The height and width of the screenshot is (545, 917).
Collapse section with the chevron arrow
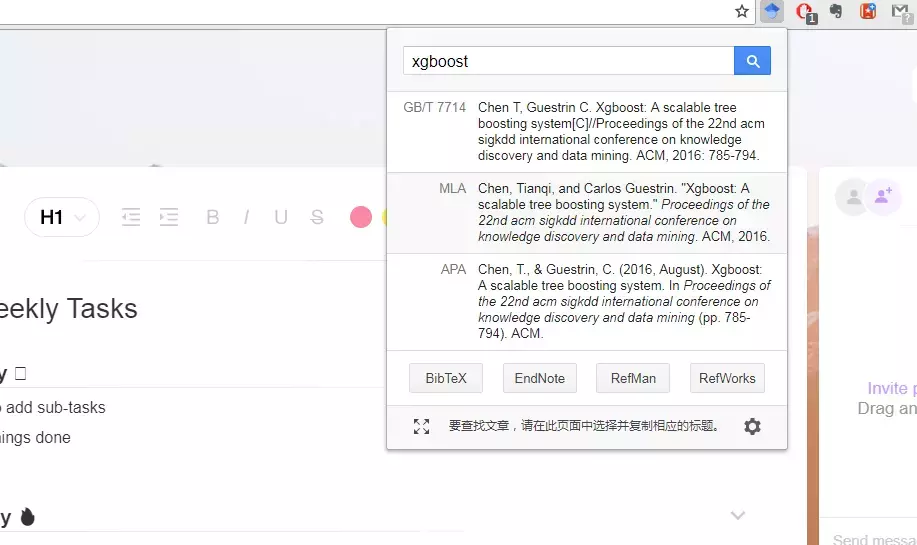click(738, 515)
